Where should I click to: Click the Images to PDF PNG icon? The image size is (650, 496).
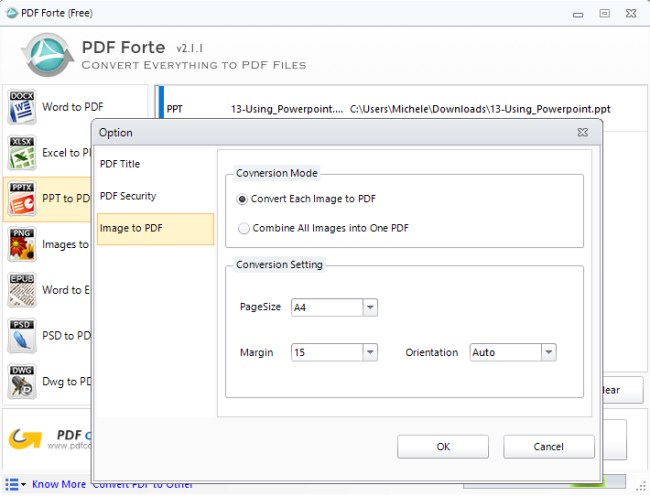pyautogui.click(x=22, y=244)
